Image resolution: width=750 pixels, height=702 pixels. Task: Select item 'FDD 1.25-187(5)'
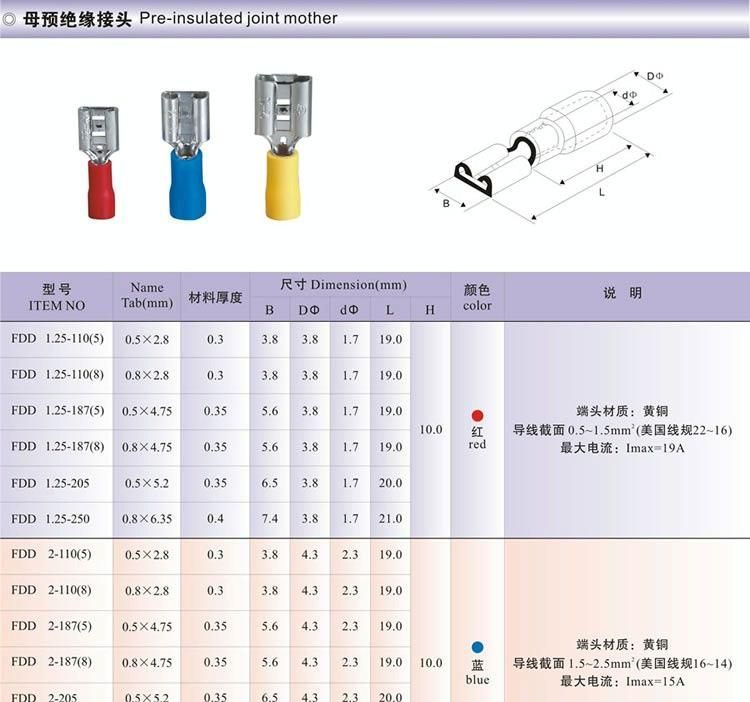point(57,410)
